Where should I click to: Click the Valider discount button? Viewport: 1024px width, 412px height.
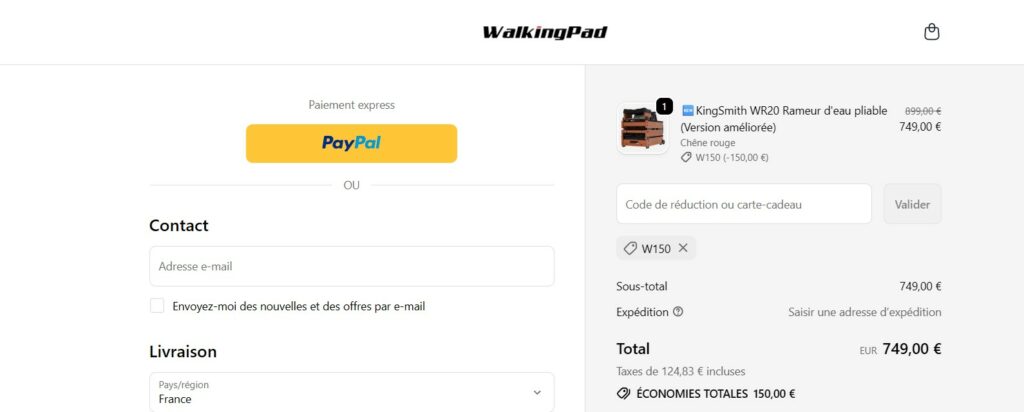[912, 204]
